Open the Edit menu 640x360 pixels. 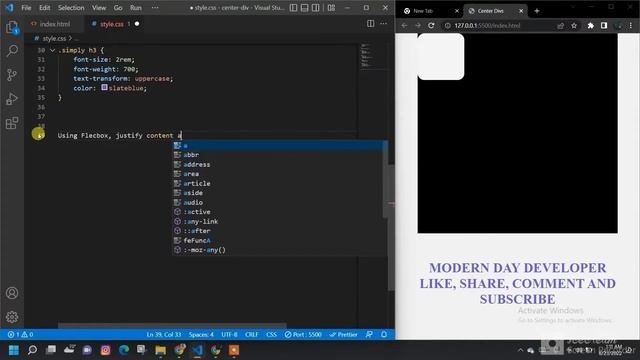(44, 8)
